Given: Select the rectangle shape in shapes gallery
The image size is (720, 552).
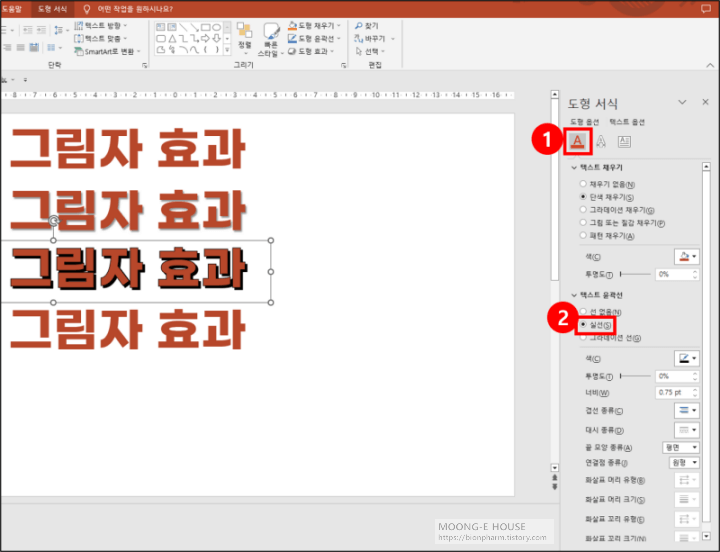Looking at the screenshot, I should pos(205,28).
